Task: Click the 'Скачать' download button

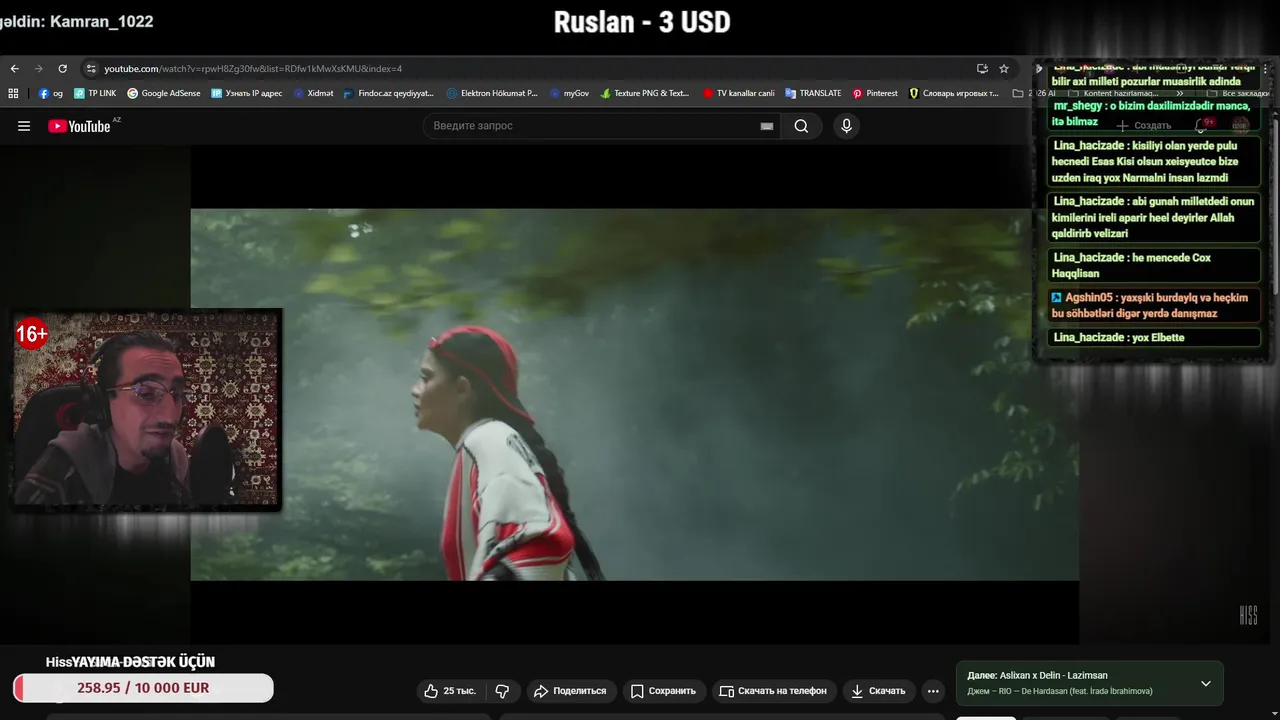Action: tap(877, 691)
